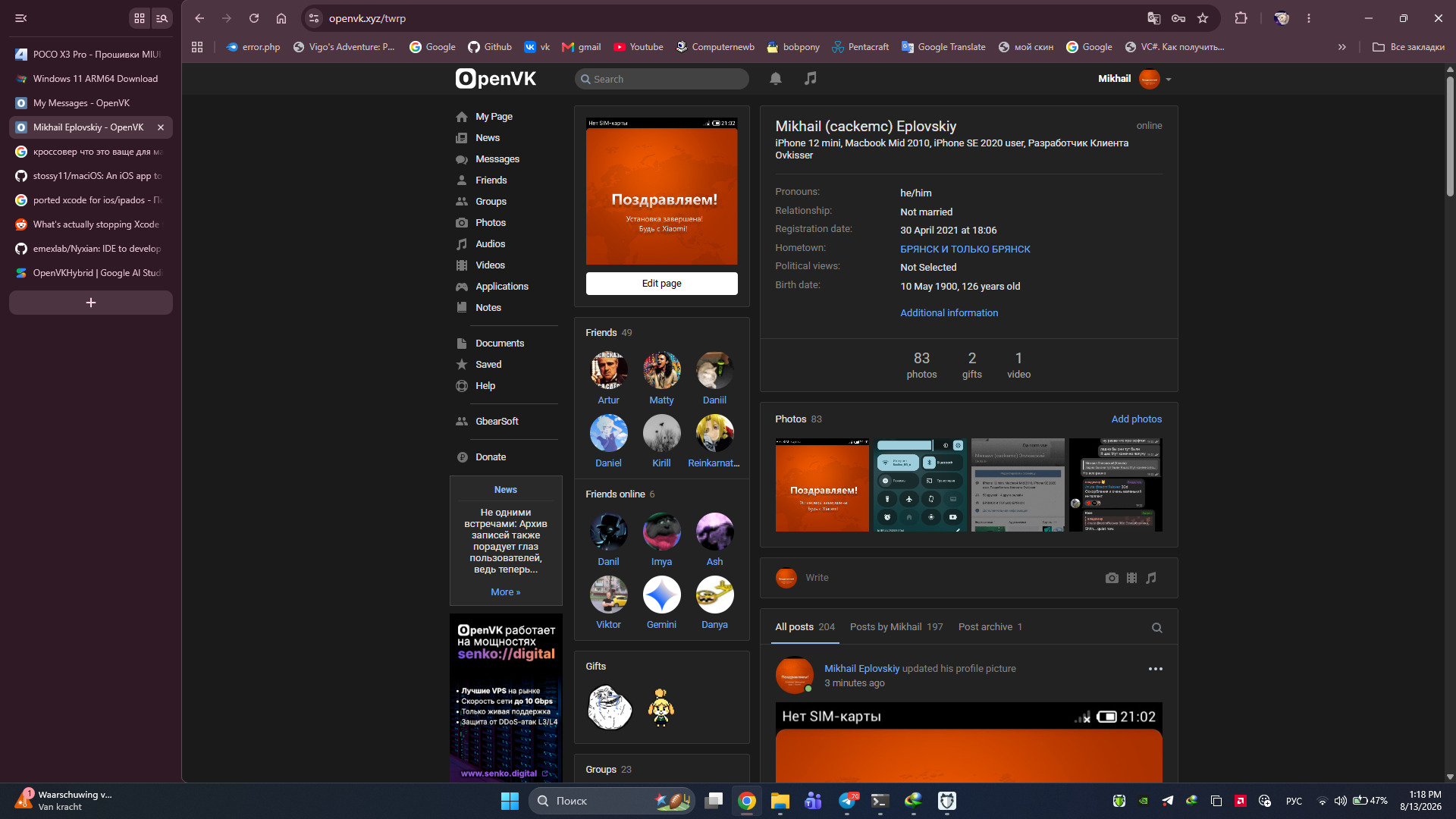Open Telegram from the taskbar

[847, 801]
